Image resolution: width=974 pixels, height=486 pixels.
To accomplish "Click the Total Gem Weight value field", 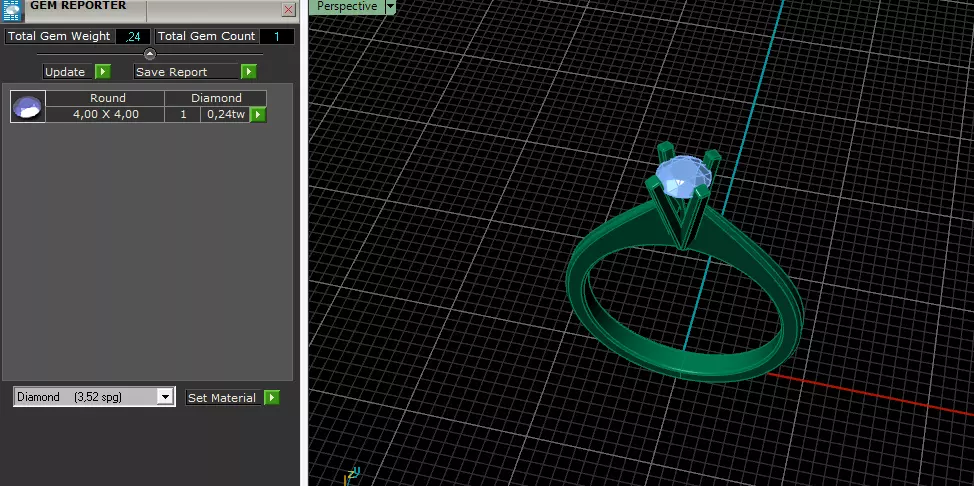I will [132, 36].
